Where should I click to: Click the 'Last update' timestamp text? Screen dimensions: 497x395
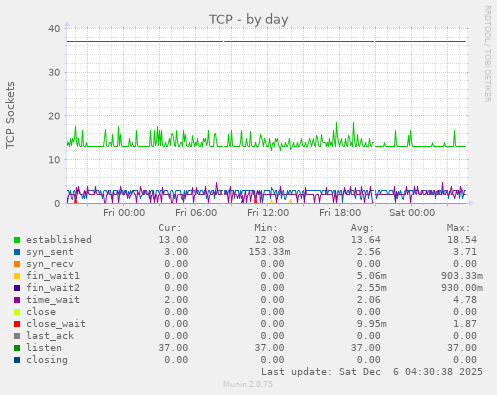point(372,372)
